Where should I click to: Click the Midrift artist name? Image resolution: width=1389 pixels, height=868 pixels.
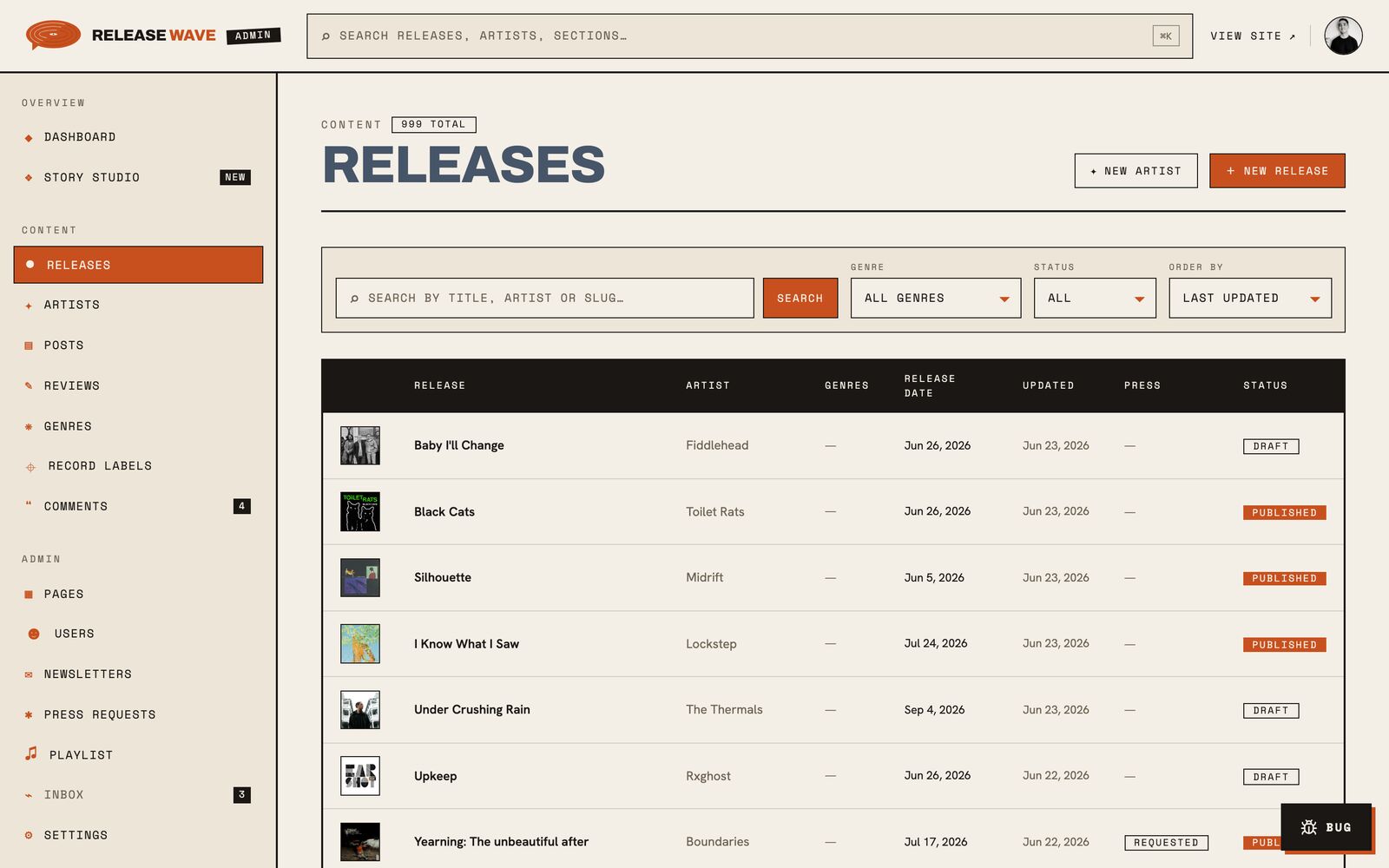[704, 577]
